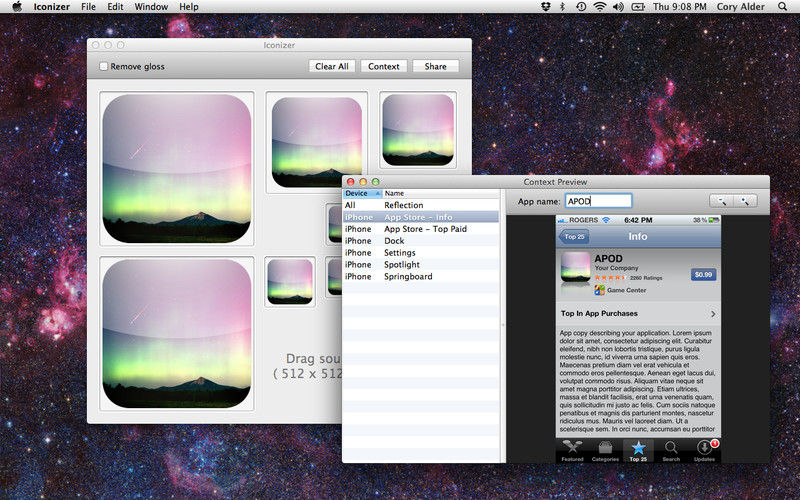Screen dimensions: 800x500
Task: Select the iPhone Settings row
Action: tap(421, 253)
